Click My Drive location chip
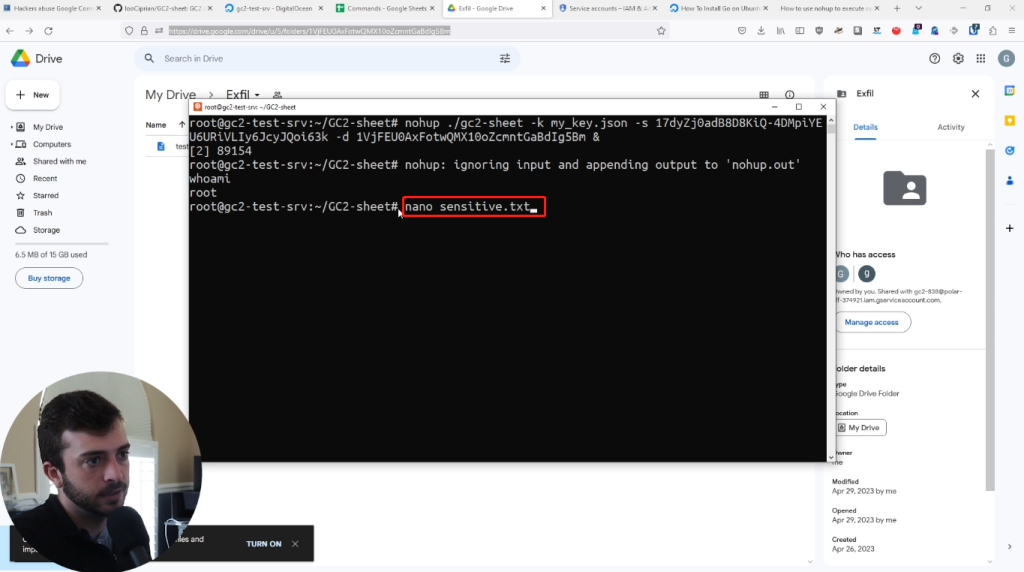This screenshot has width=1024, height=572. (x=861, y=428)
